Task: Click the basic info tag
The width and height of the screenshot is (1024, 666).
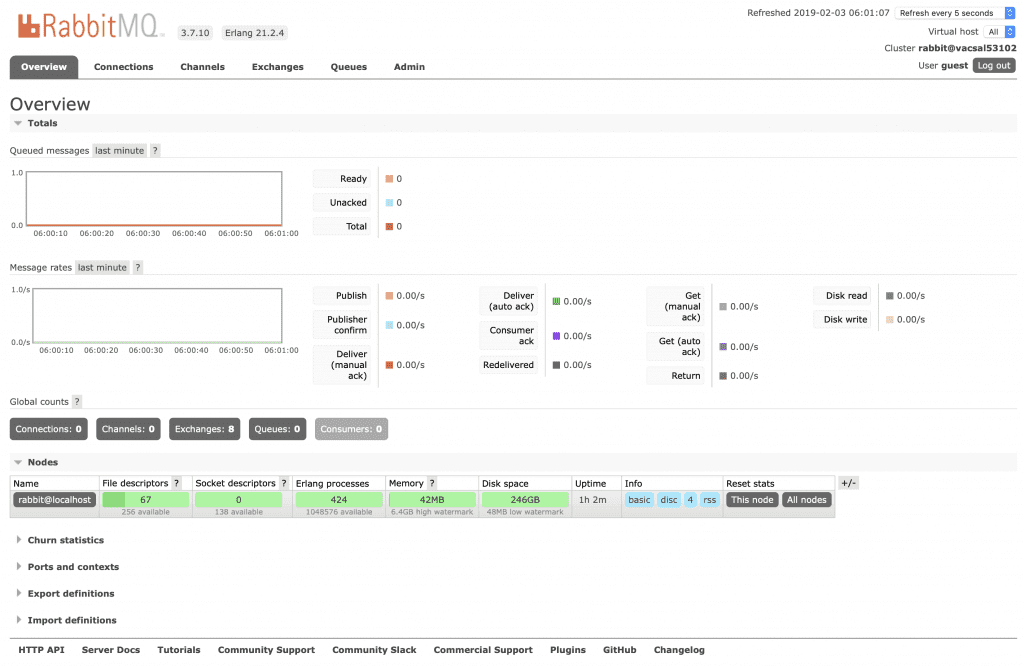Action: [639, 500]
